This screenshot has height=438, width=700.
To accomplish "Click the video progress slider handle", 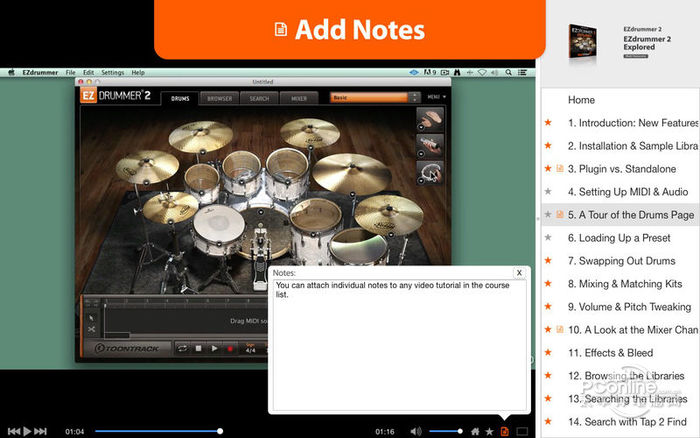I will 220,431.
